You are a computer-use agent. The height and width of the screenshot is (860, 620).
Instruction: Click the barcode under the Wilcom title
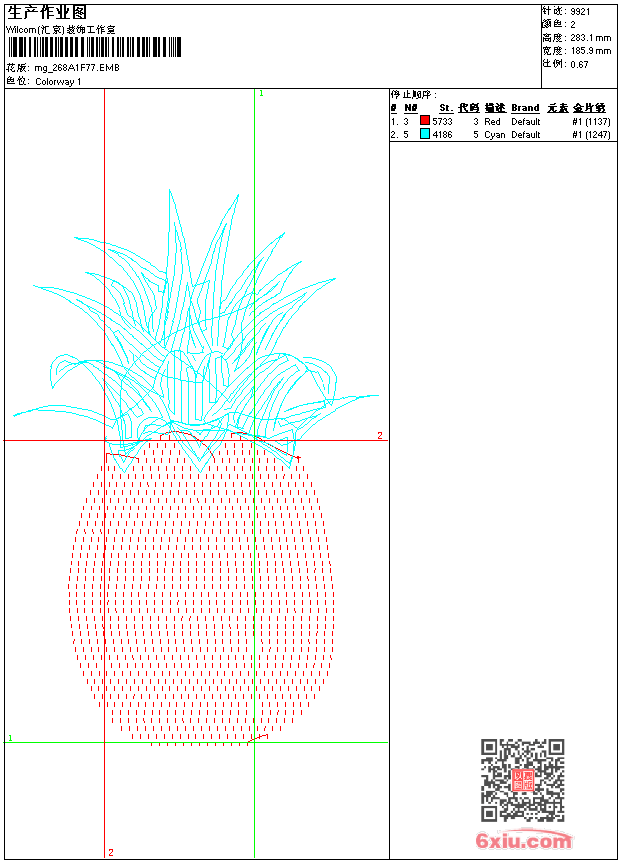[94, 47]
